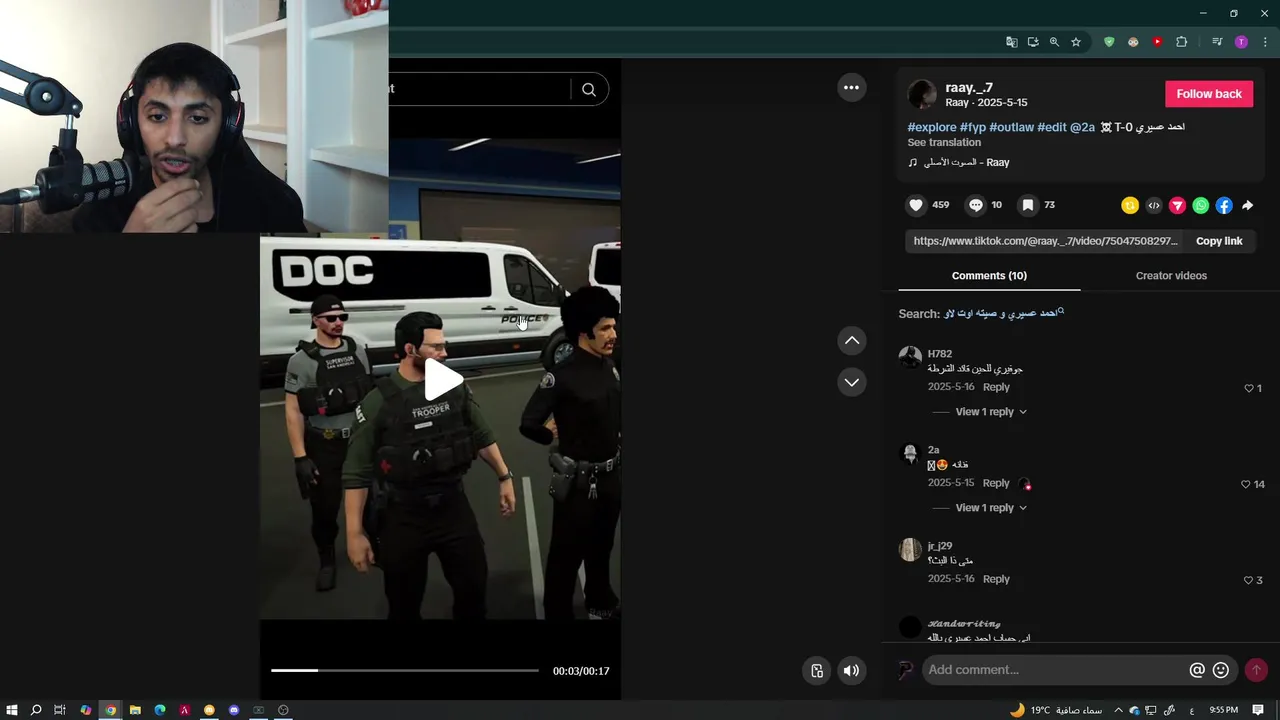Open the #explore hashtag
The width and height of the screenshot is (1280, 720).
(932, 127)
